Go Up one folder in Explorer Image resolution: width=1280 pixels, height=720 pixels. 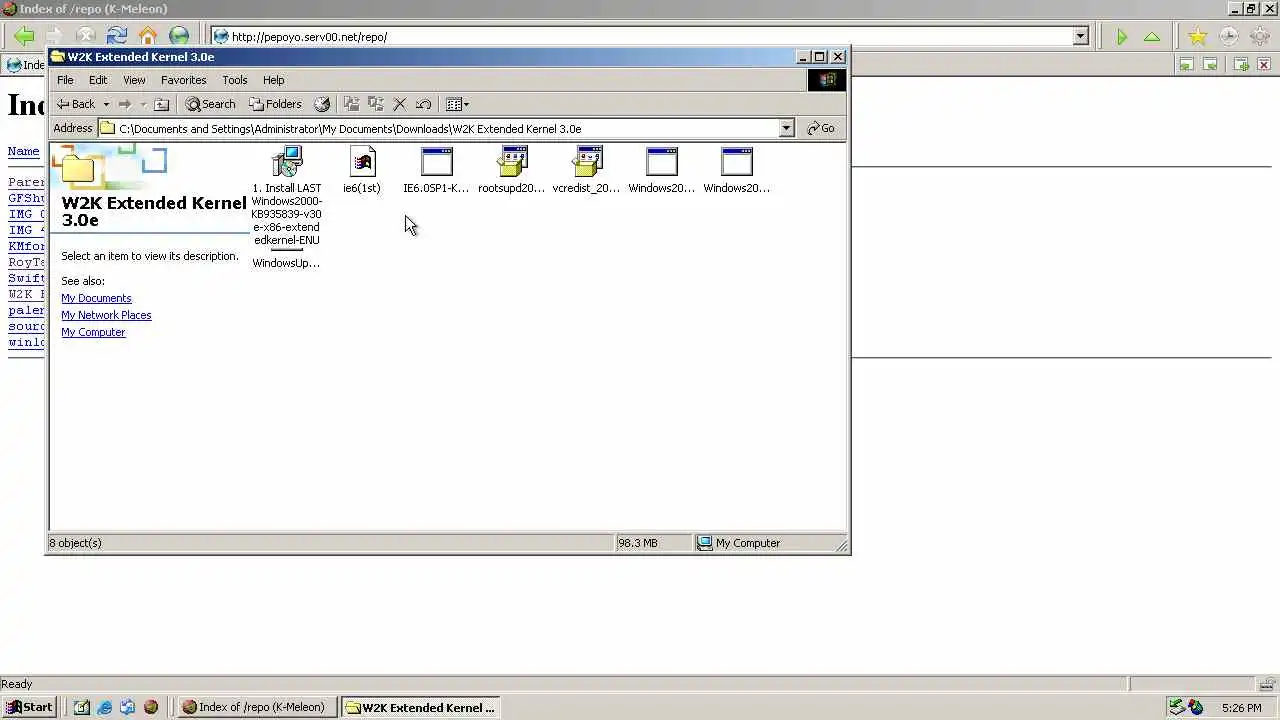tap(162, 104)
